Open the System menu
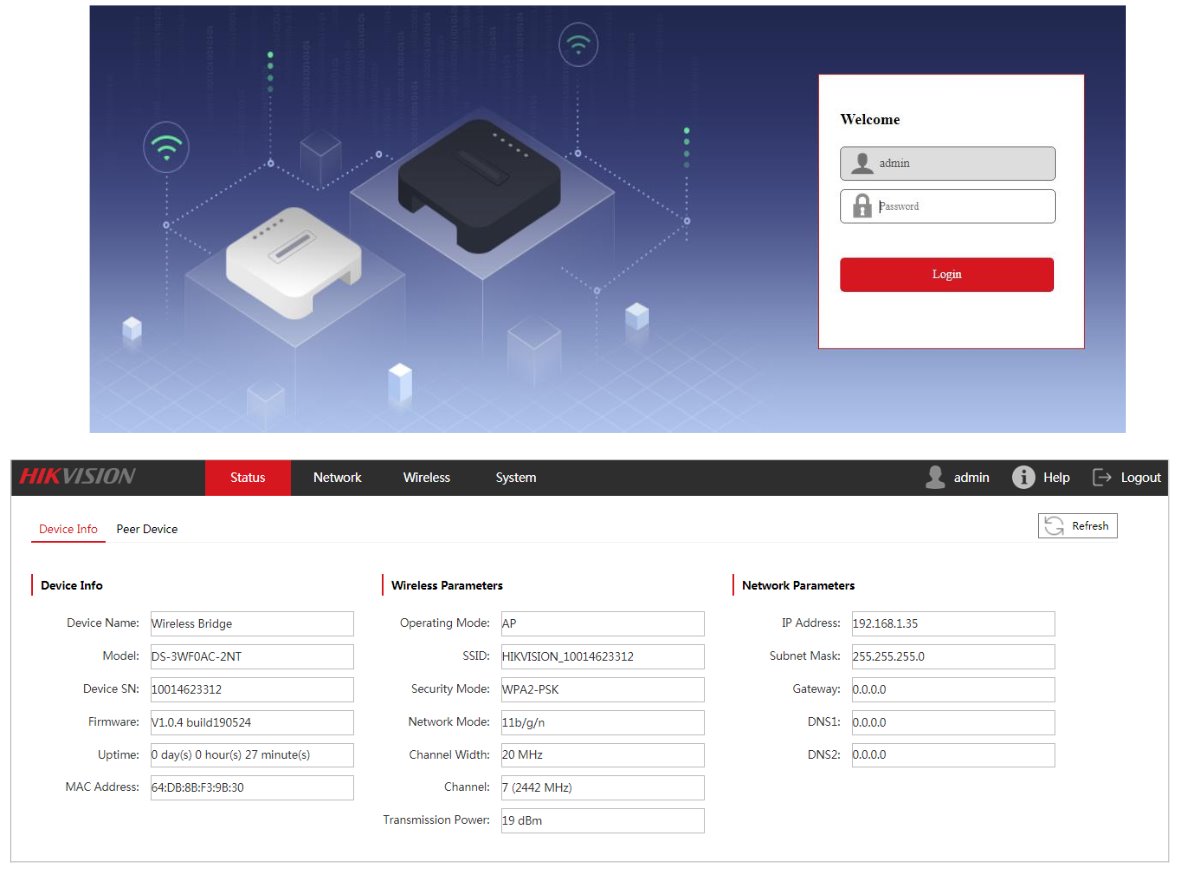The width and height of the screenshot is (1178, 869). click(515, 478)
